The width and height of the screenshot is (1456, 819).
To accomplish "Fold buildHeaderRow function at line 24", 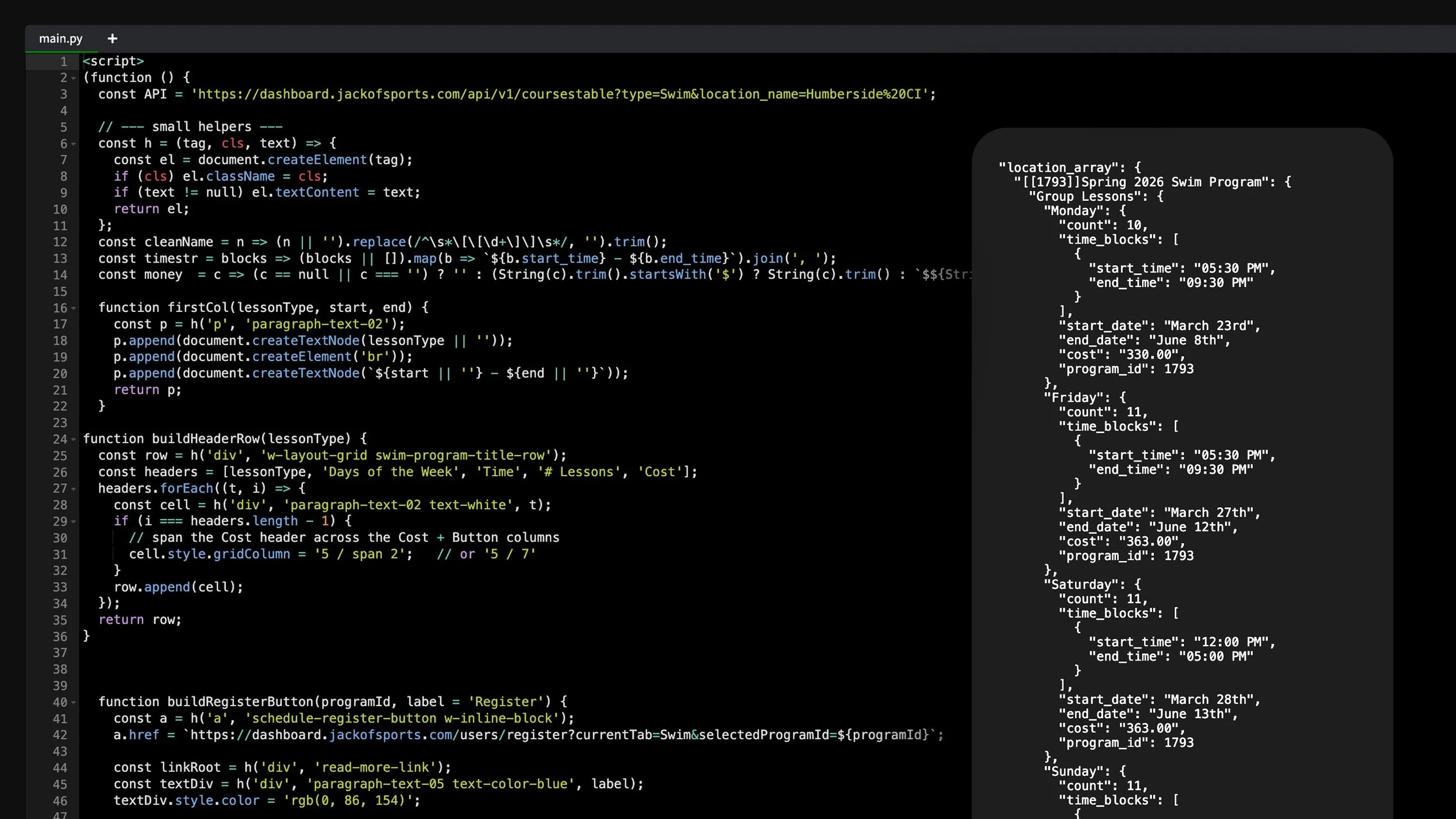I will tap(73, 439).
